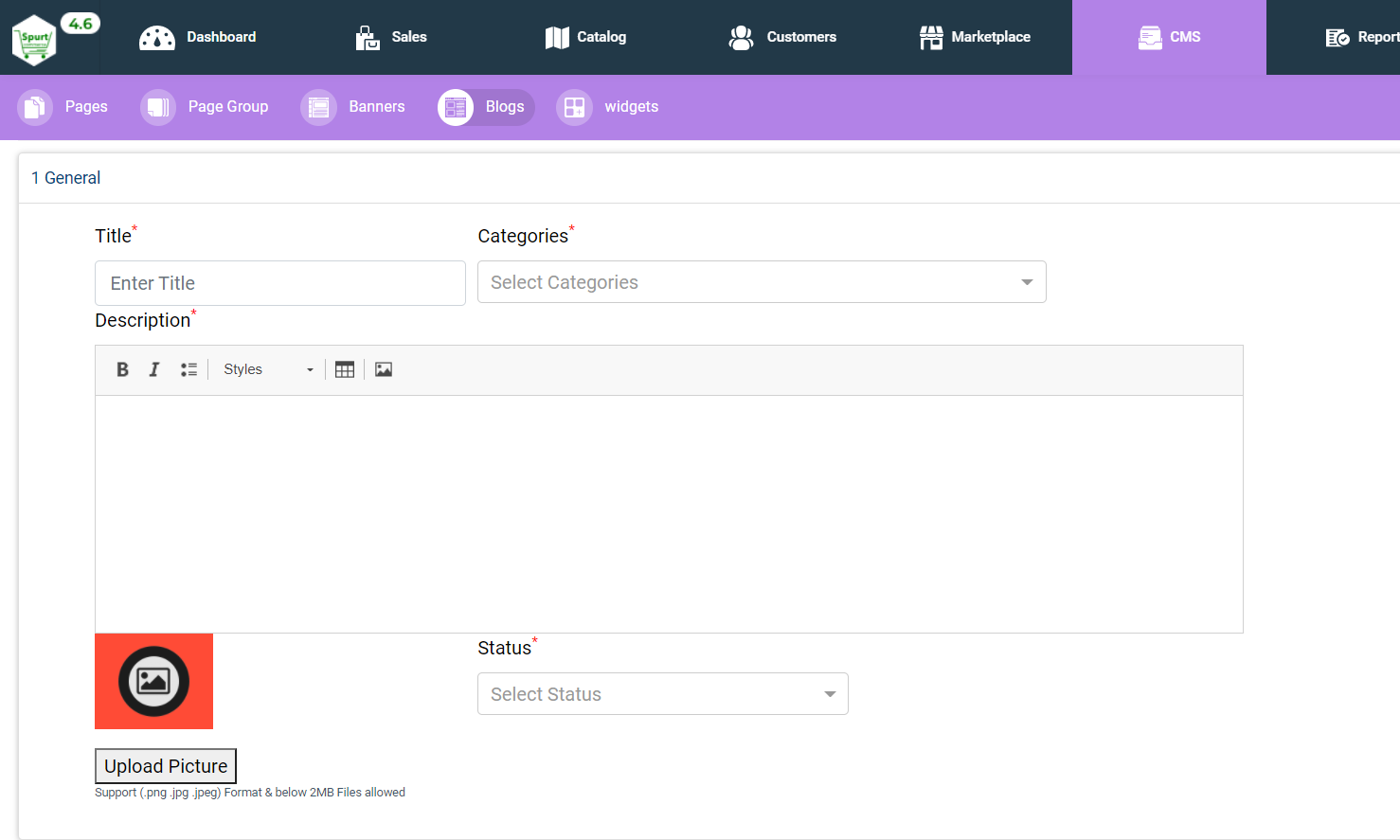The width and height of the screenshot is (1400, 840).
Task: Insert a table in description editor
Action: click(345, 369)
